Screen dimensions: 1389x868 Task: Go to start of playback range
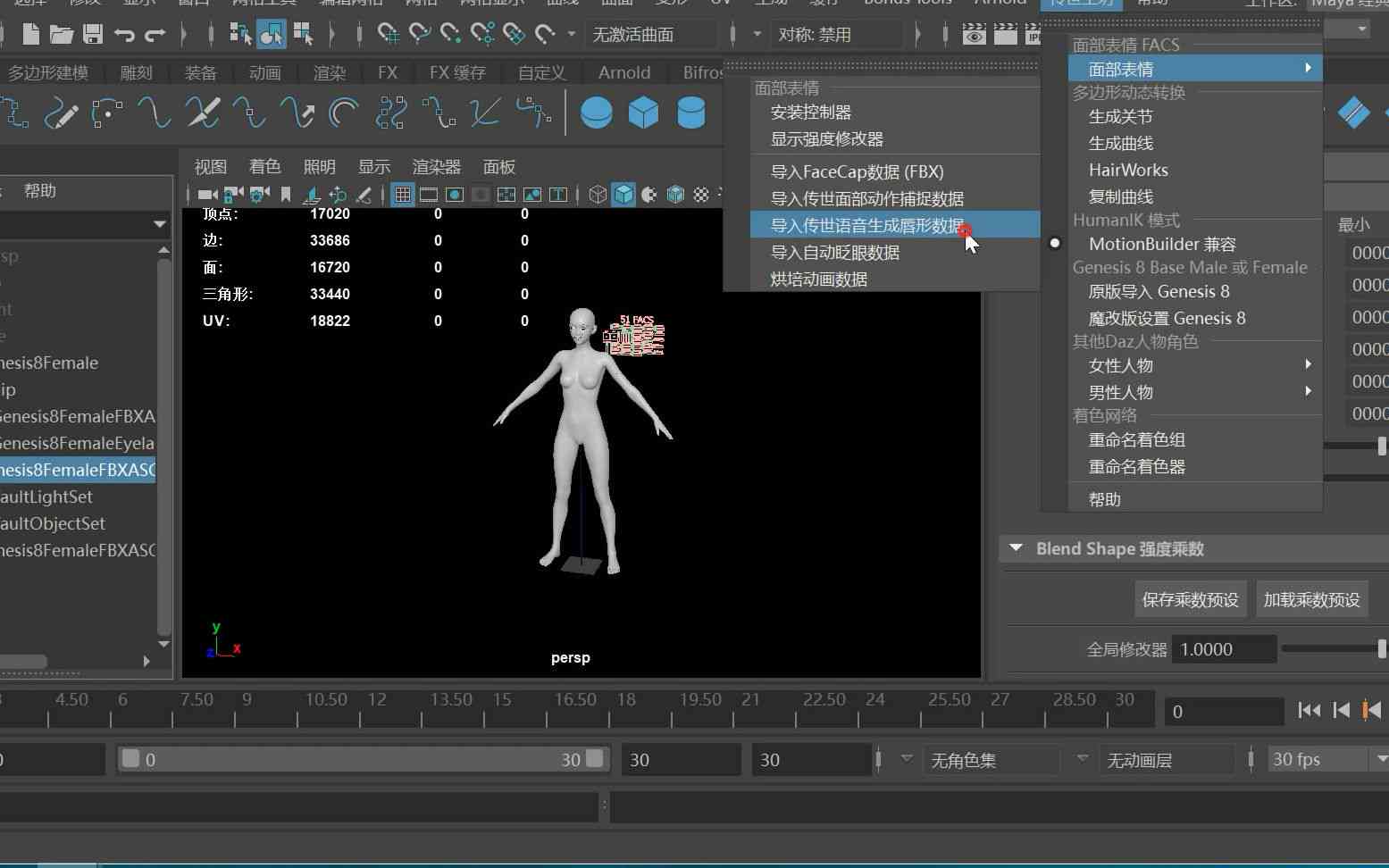pos(1310,710)
